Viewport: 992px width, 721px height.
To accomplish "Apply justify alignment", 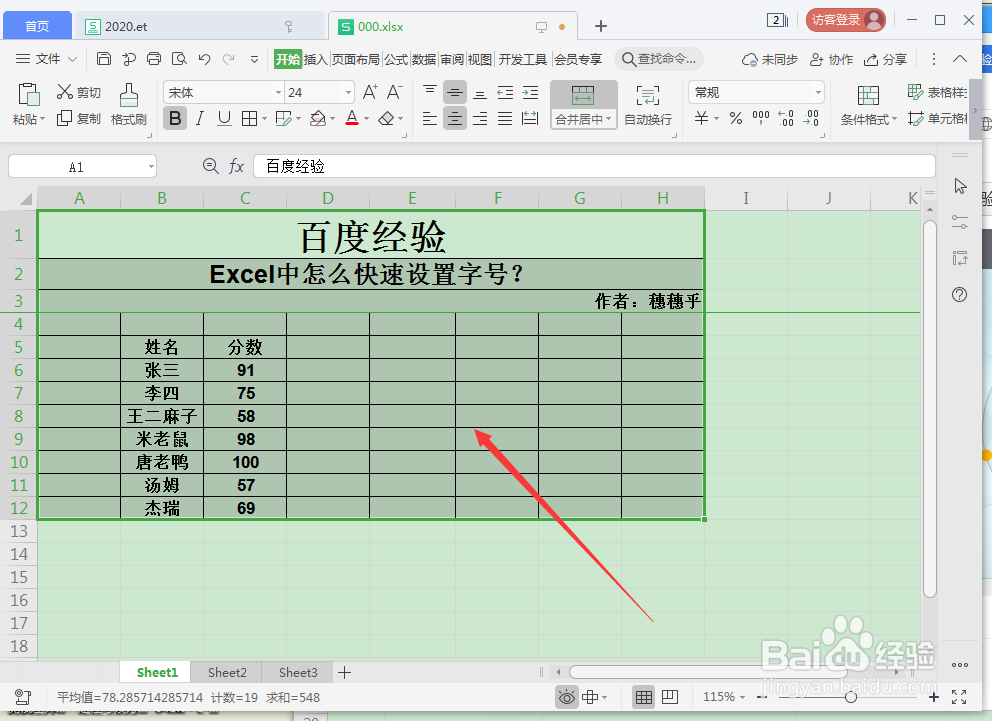I will [505, 118].
